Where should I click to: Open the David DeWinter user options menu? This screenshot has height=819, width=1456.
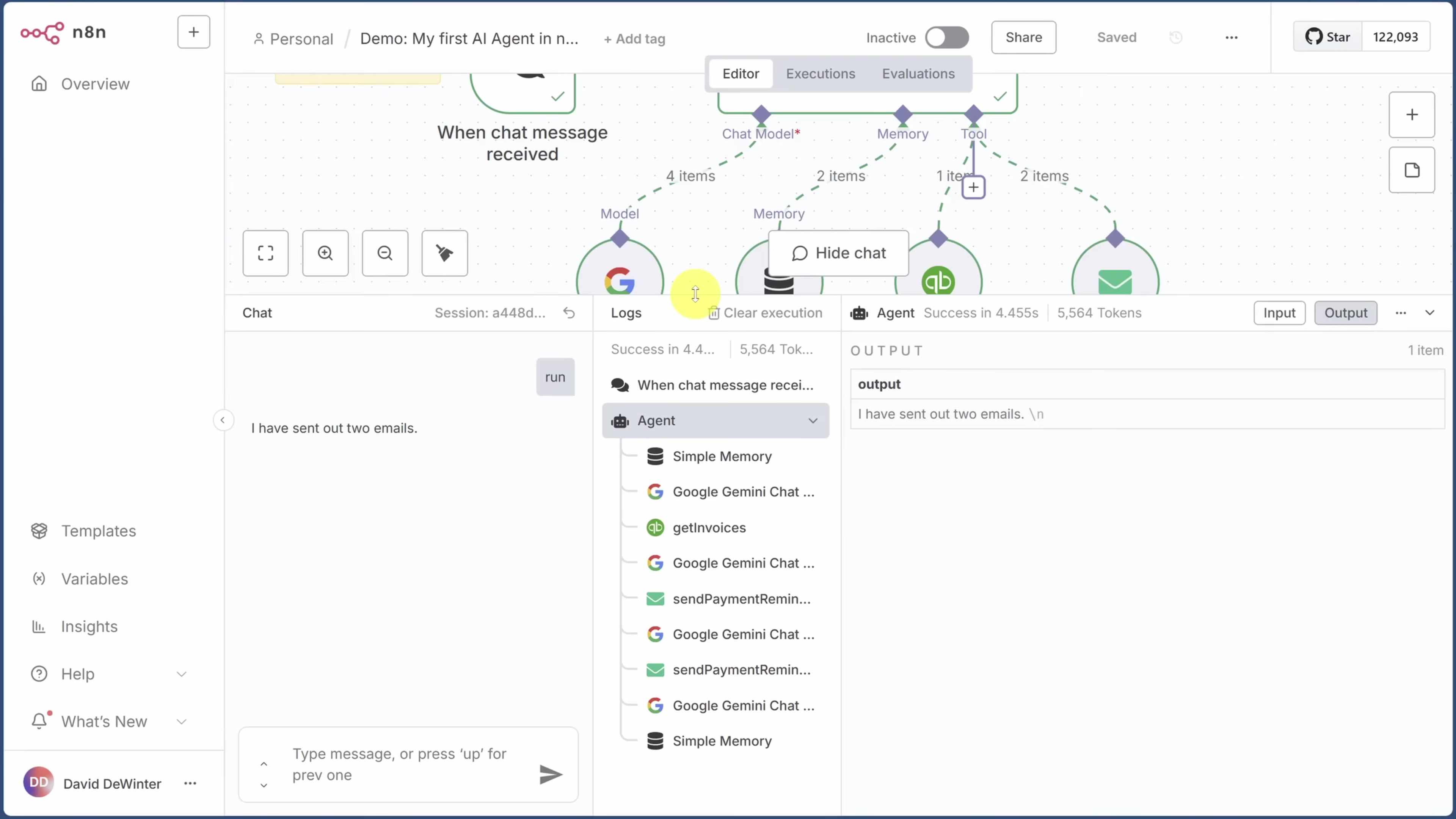coord(190,783)
